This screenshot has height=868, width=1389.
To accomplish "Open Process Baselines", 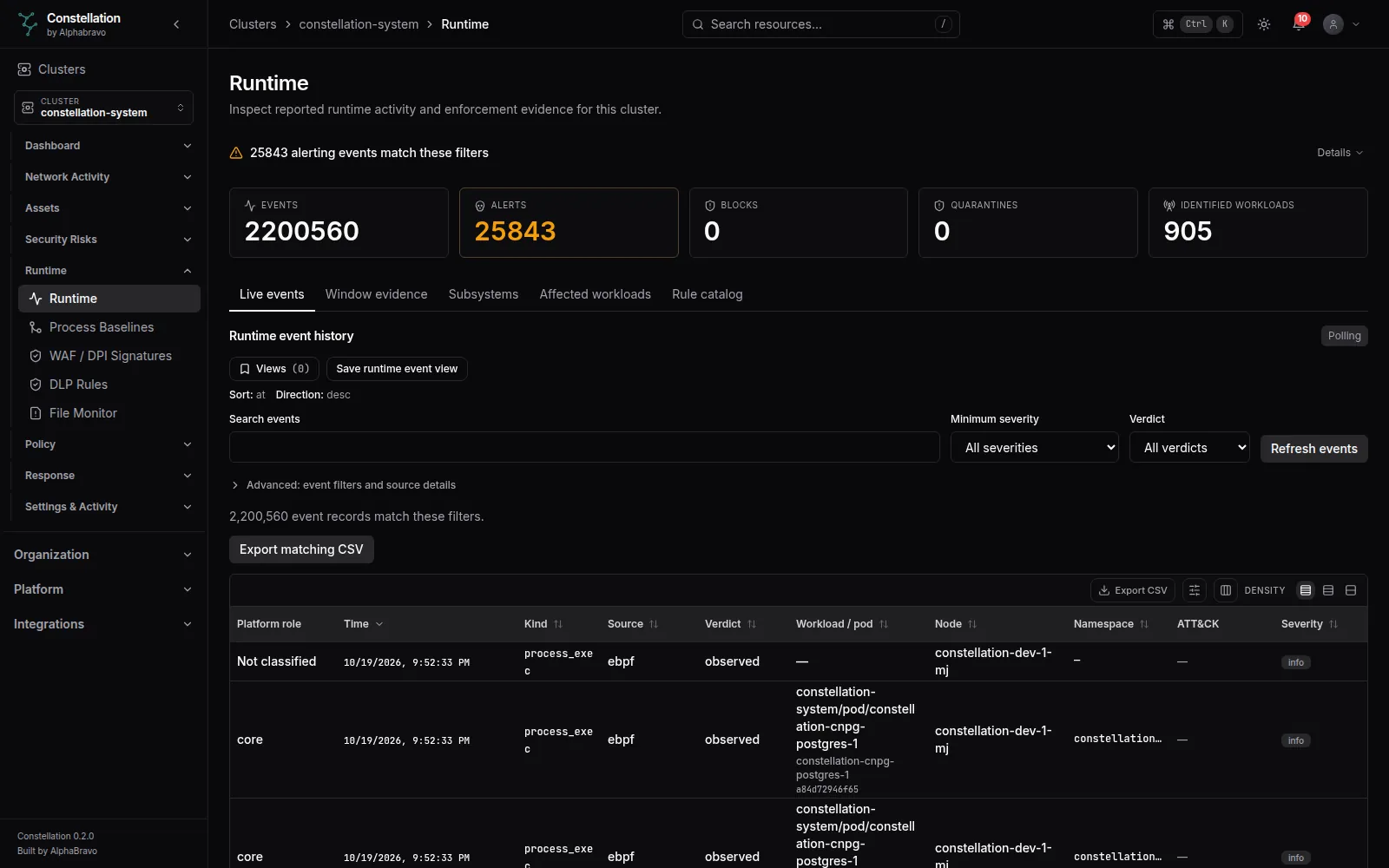I will 109,327.
